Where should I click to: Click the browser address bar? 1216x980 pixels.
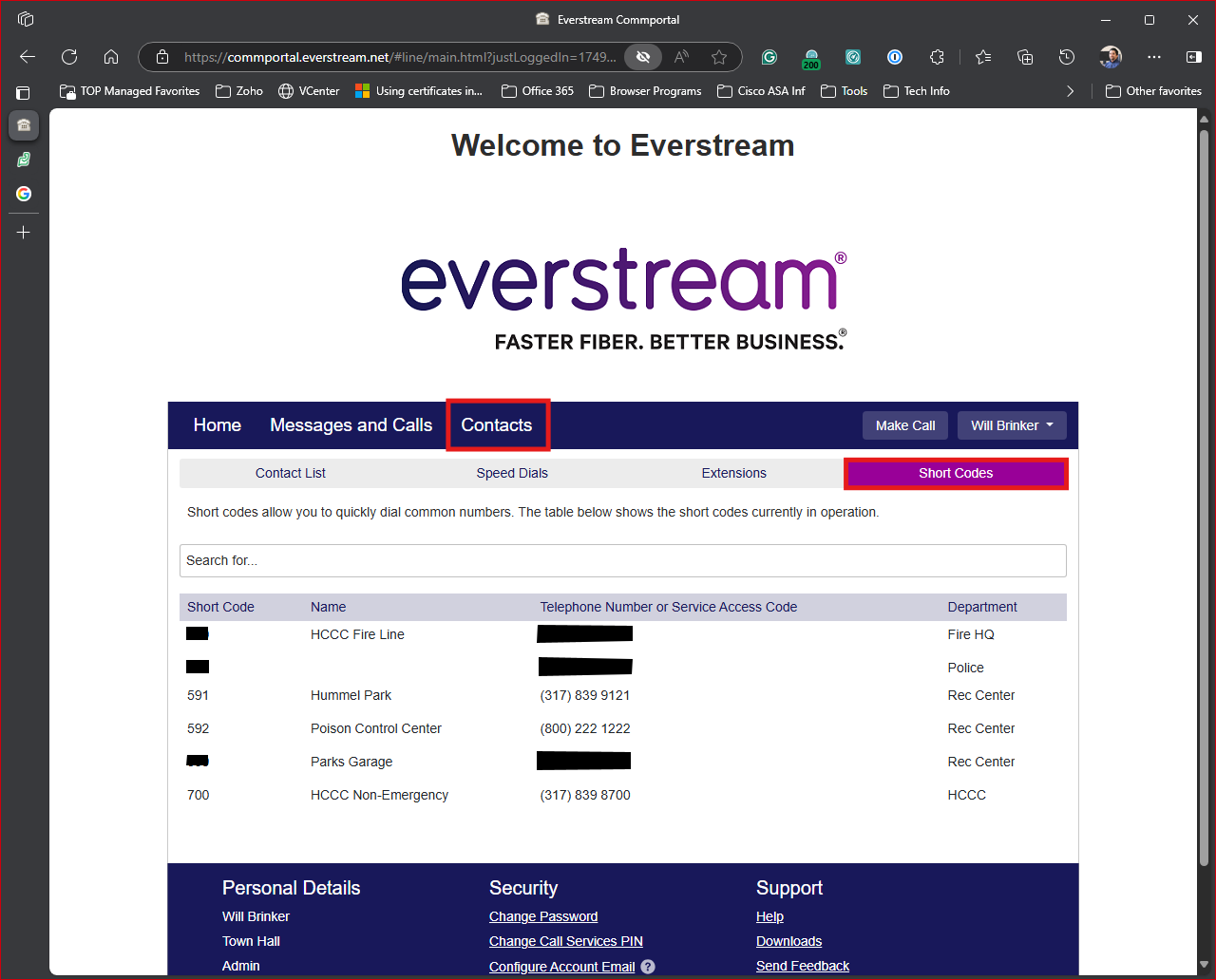coord(399,57)
